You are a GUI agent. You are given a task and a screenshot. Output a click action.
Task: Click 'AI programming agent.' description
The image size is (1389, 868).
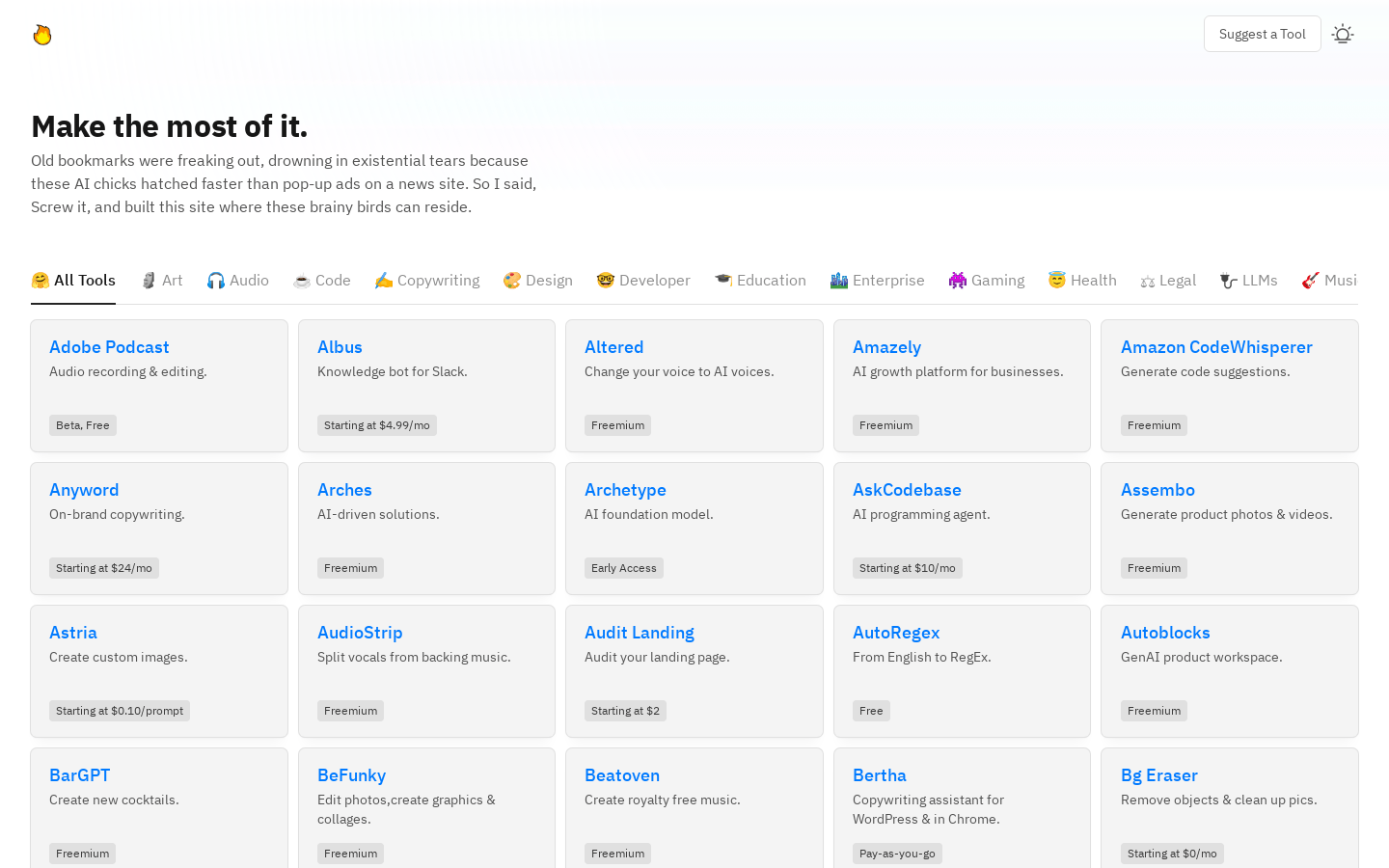(x=921, y=515)
